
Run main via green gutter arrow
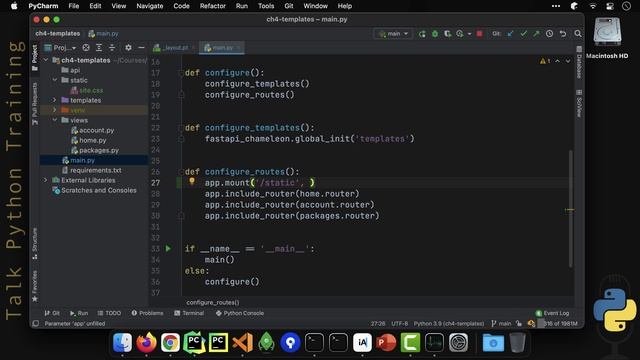pyautogui.click(x=168, y=249)
